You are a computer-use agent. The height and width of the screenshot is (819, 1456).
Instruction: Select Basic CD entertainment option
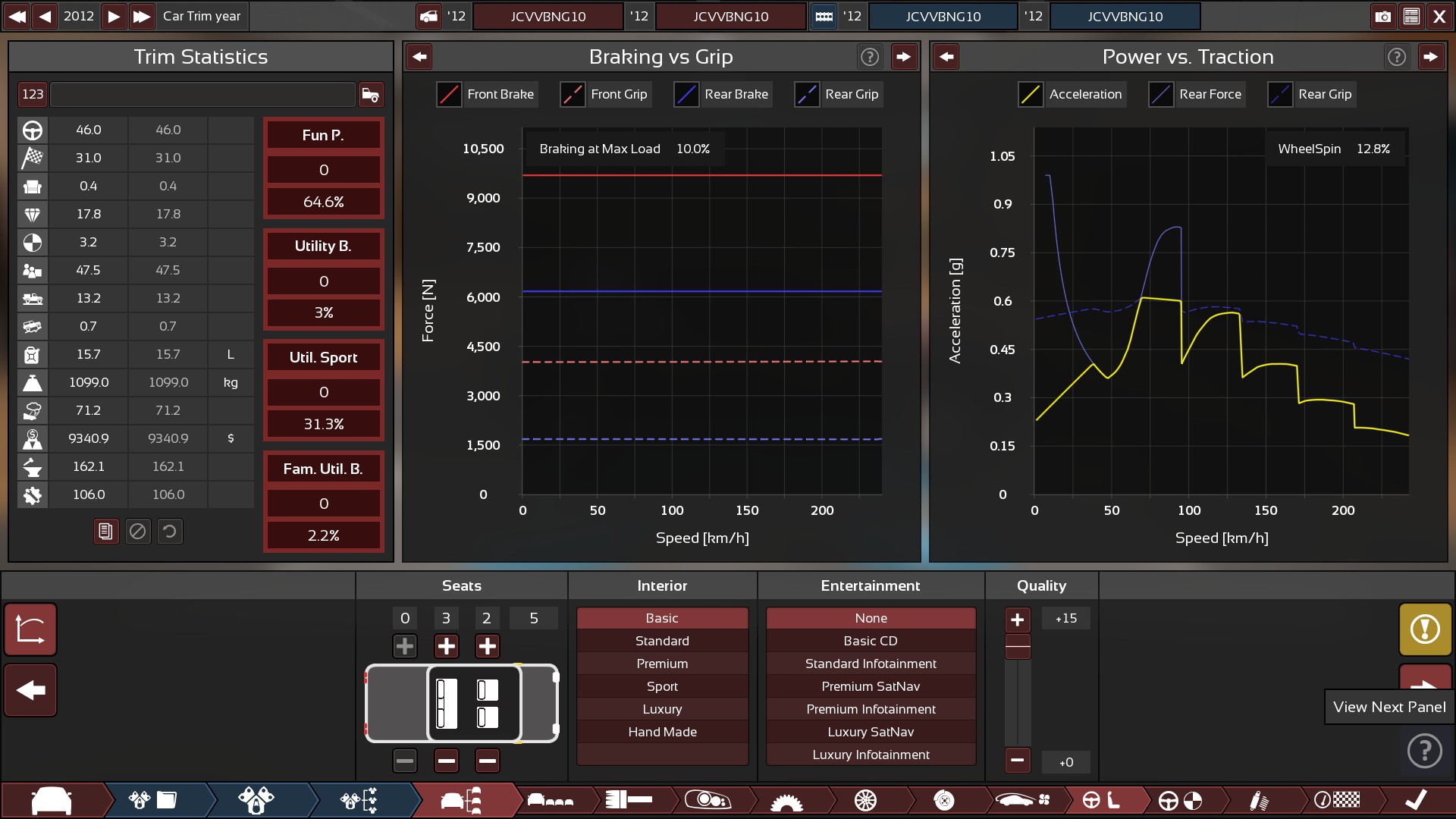(x=871, y=641)
